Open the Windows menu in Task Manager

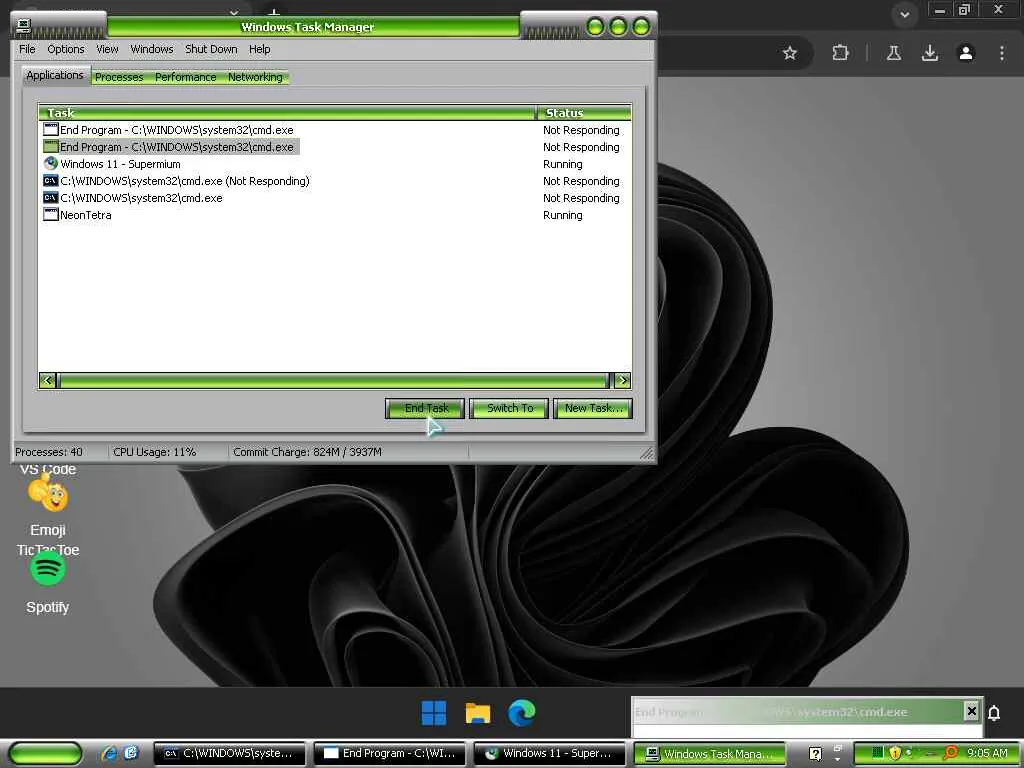152,49
